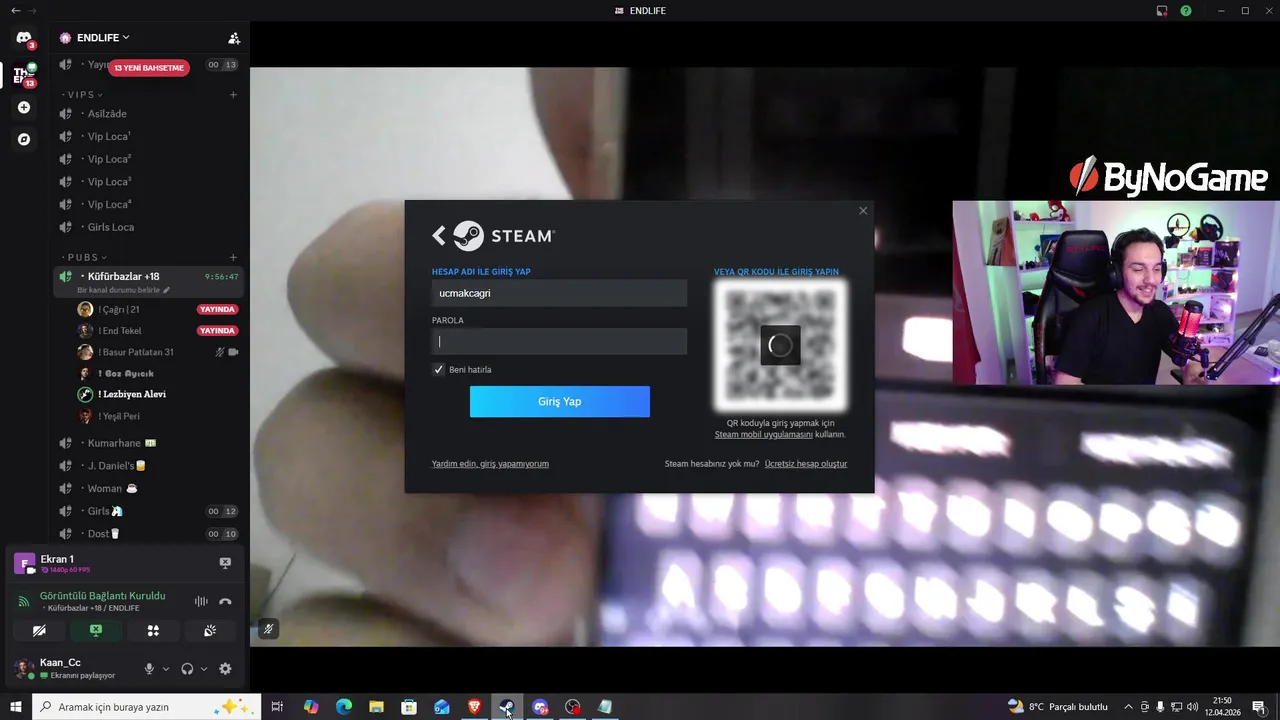1280x720 pixels.
Task: Toggle the green screen share button
Action: (x=96, y=630)
